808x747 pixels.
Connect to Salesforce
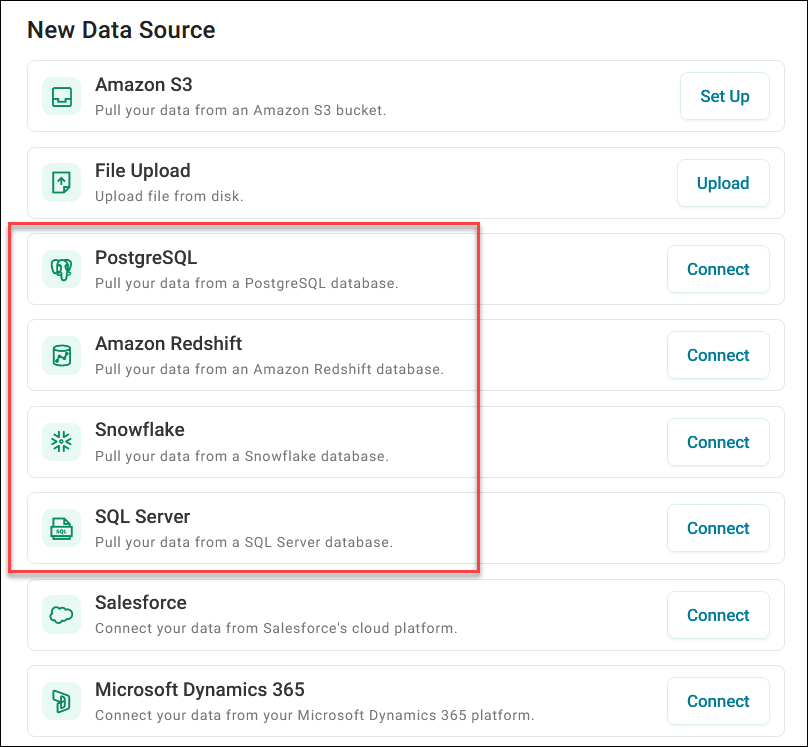(718, 615)
